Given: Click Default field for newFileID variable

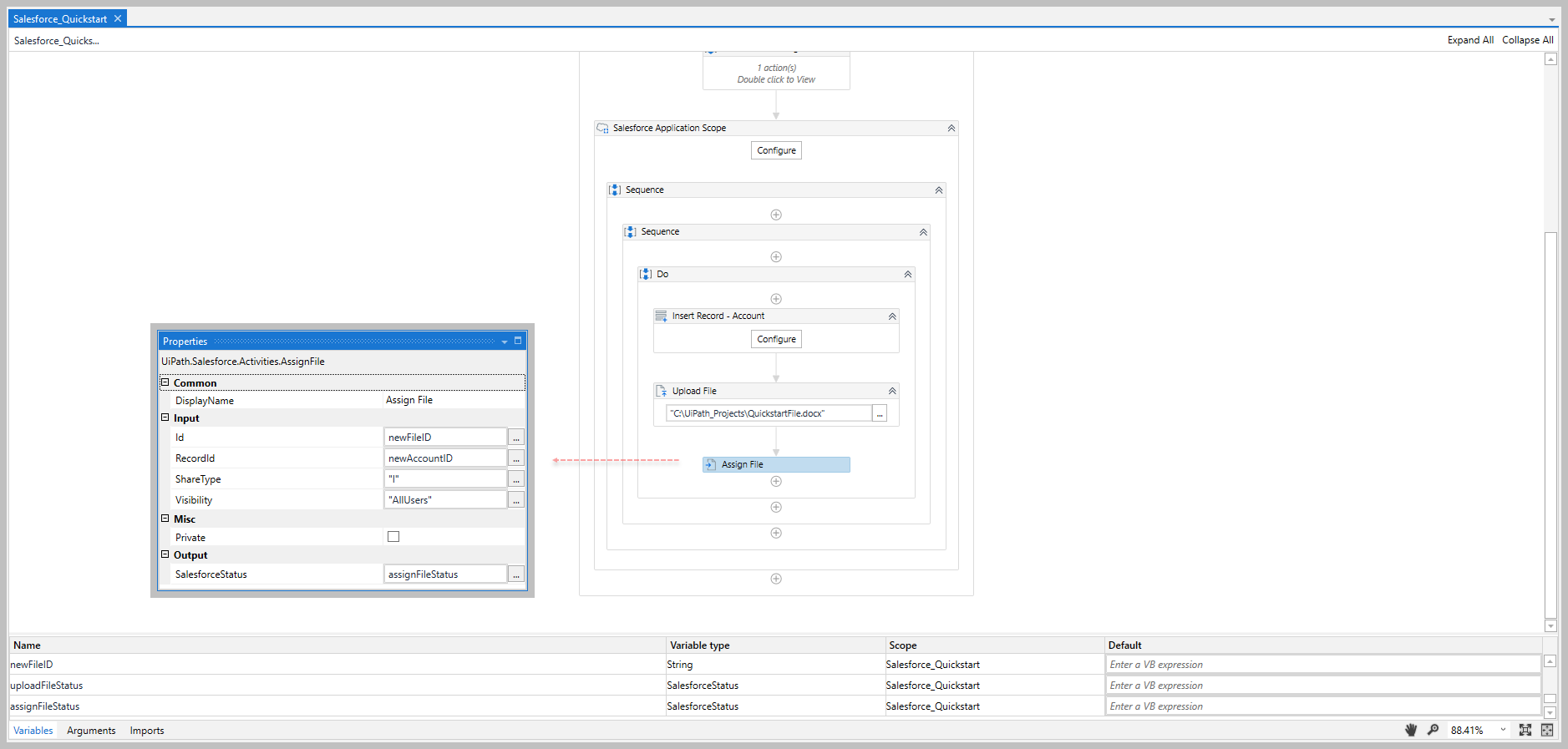Looking at the screenshot, I should click(1323, 665).
